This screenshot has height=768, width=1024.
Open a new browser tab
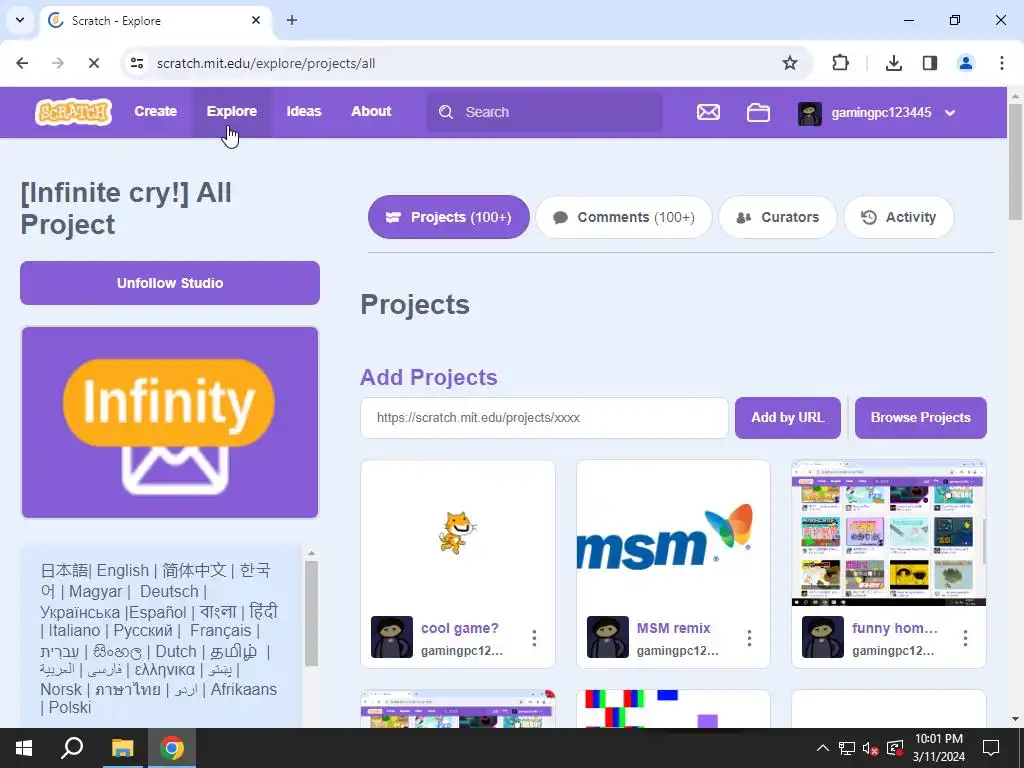point(292,20)
